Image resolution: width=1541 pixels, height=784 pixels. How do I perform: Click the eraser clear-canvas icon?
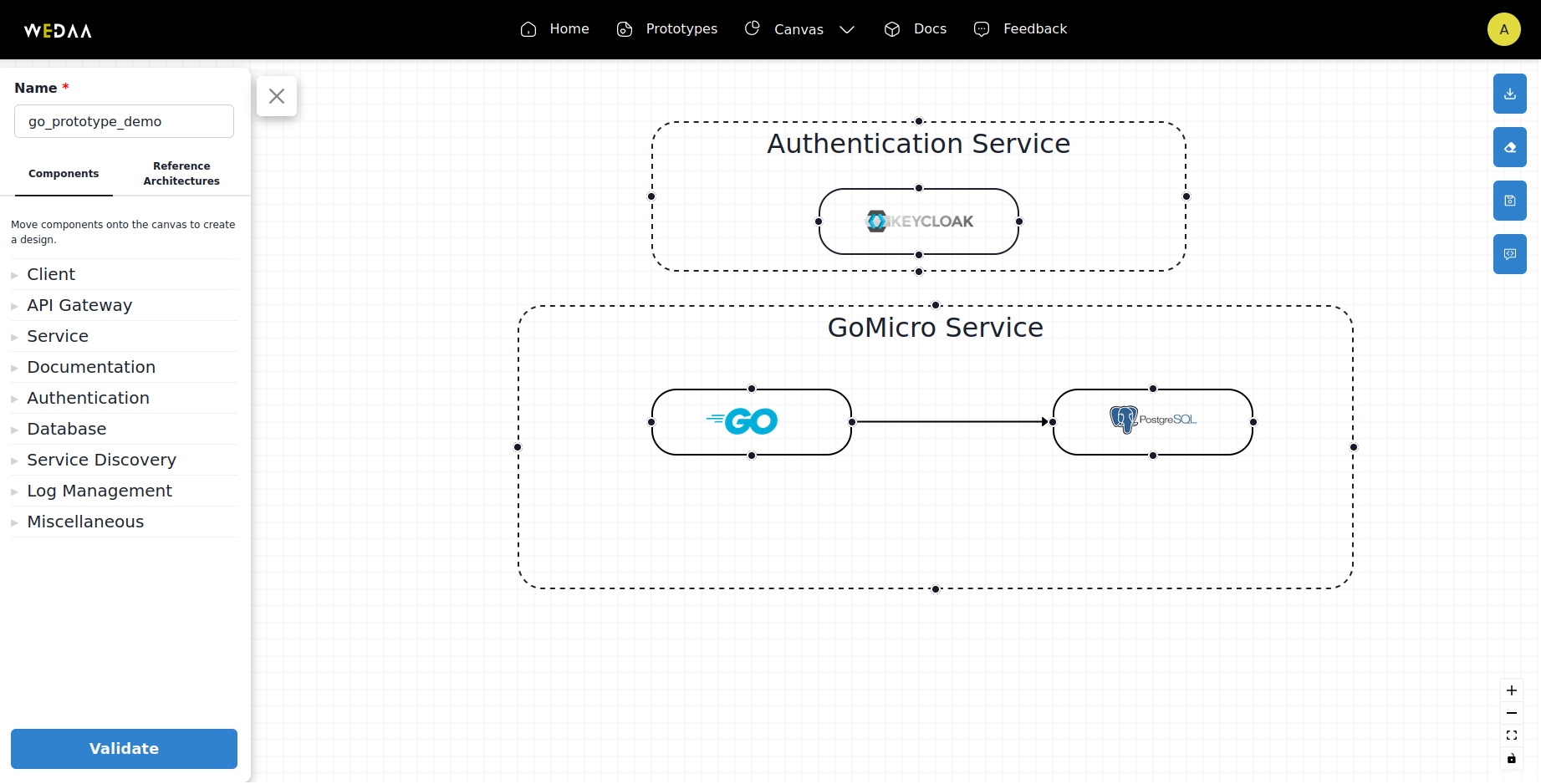click(x=1509, y=147)
